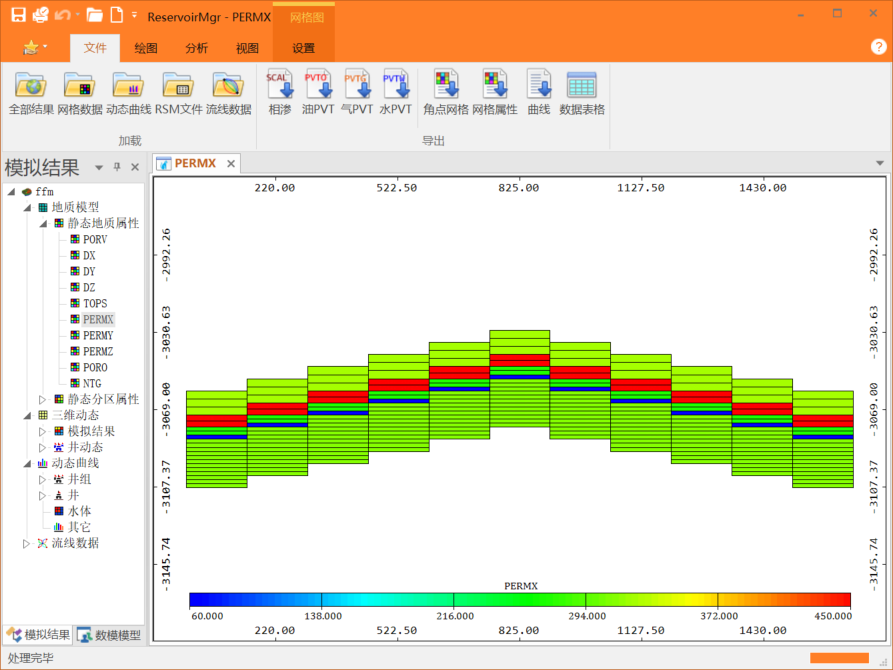Switch to the 视图 ribbon tab
The image size is (893, 670).
pos(247,48)
